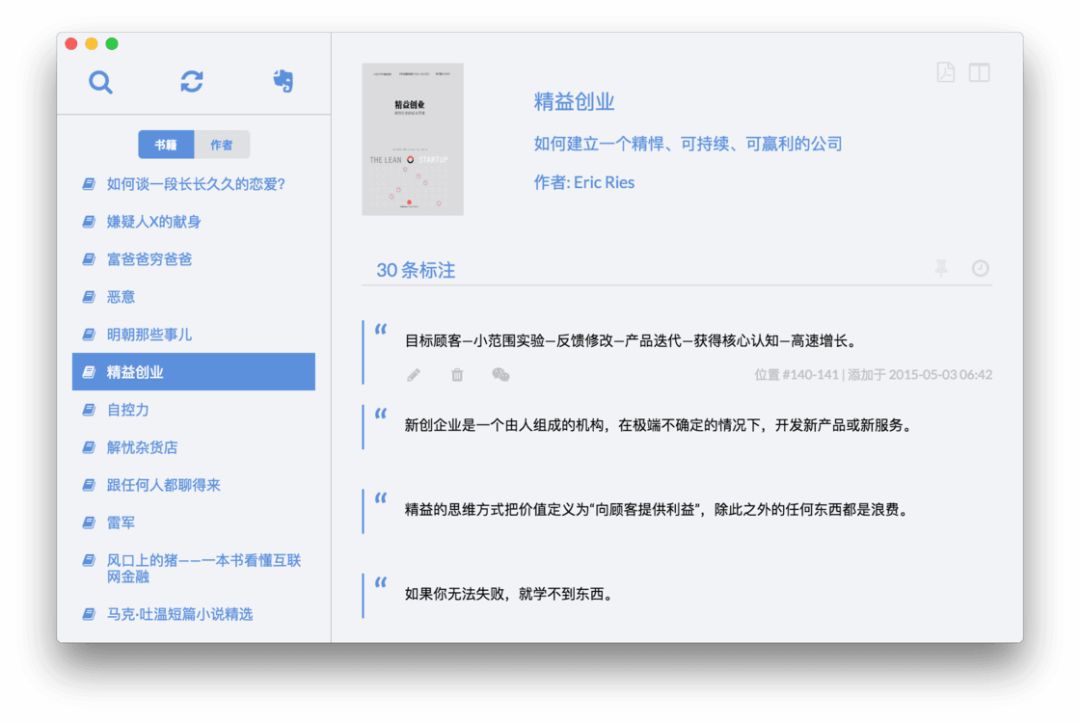Click the clock sort icon
The height and width of the screenshot is (724, 1080).
click(x=980, y=268)
